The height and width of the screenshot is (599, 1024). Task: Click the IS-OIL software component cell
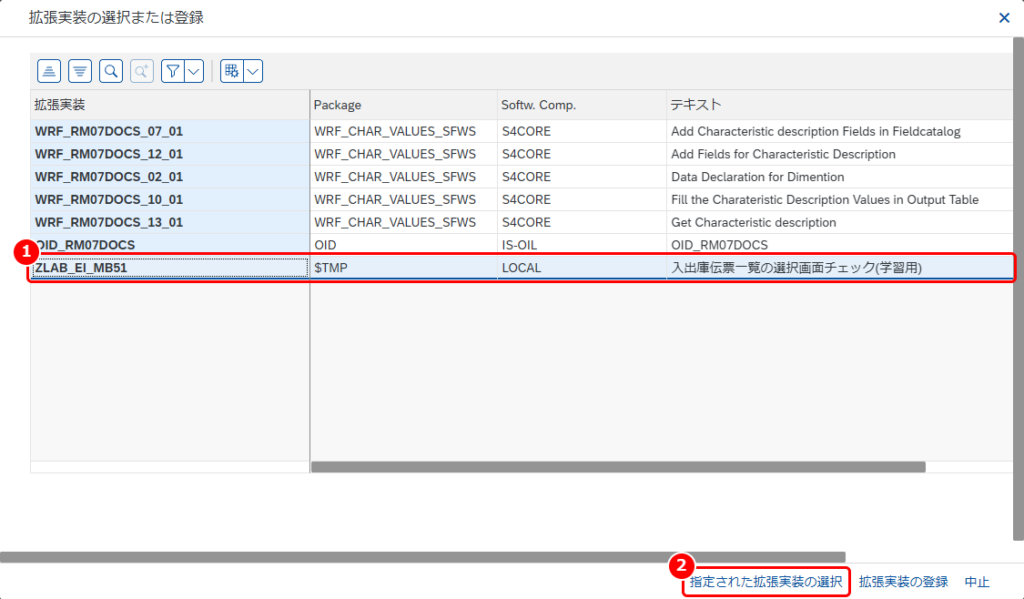click(x=582, y=245)
